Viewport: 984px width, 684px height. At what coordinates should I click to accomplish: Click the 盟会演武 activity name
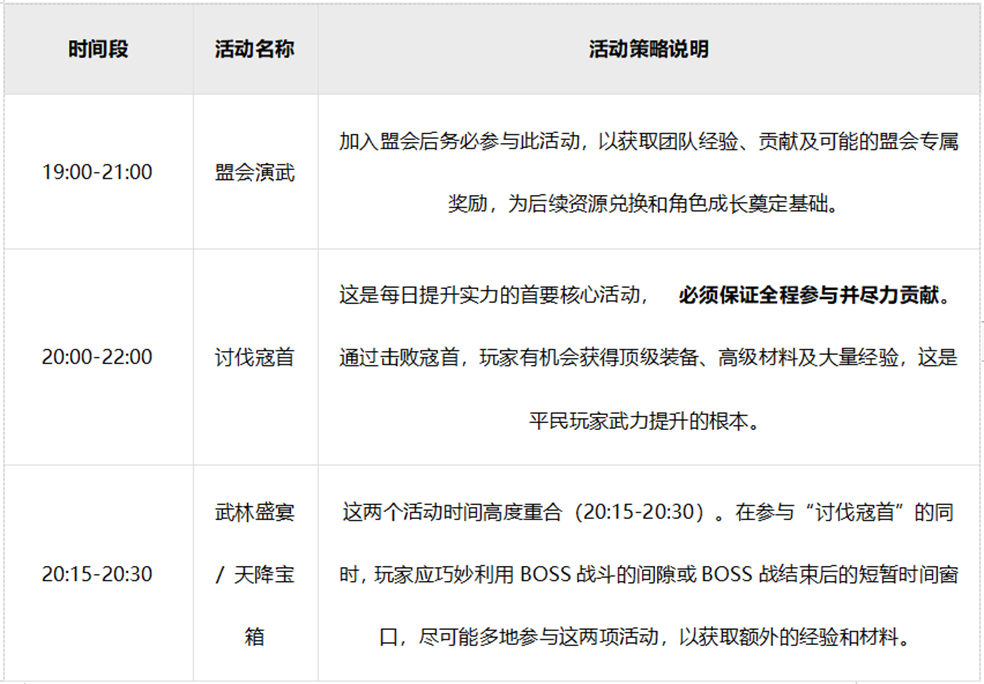[255, 172]
